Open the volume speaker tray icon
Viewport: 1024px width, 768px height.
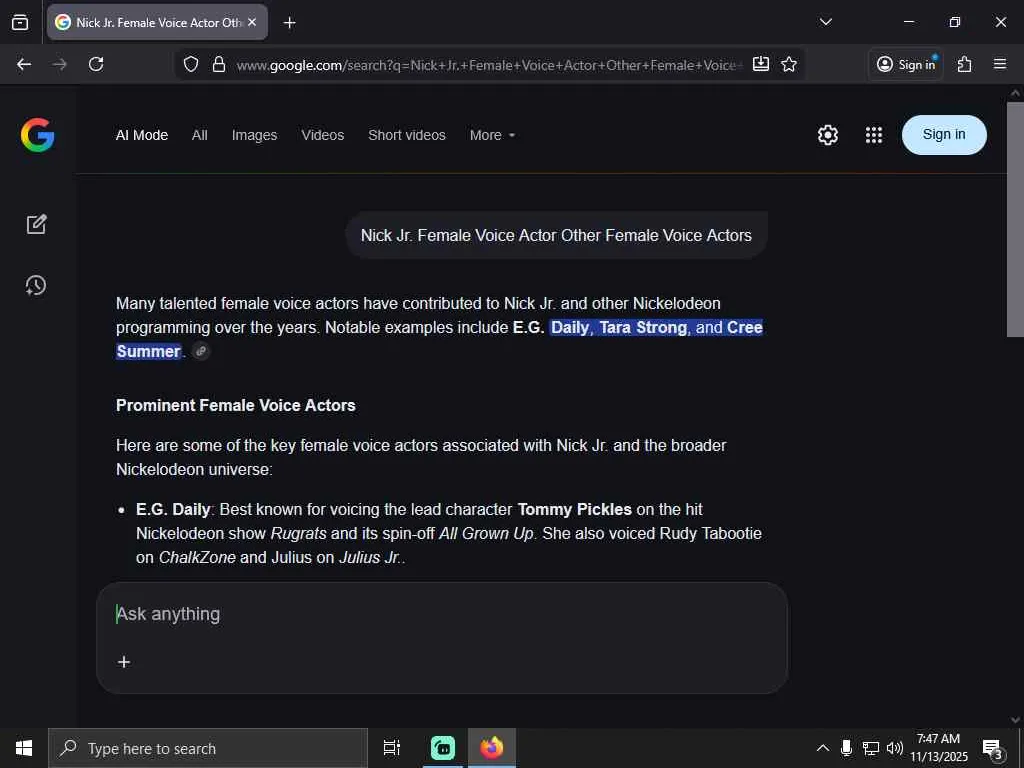pos(895,748)
